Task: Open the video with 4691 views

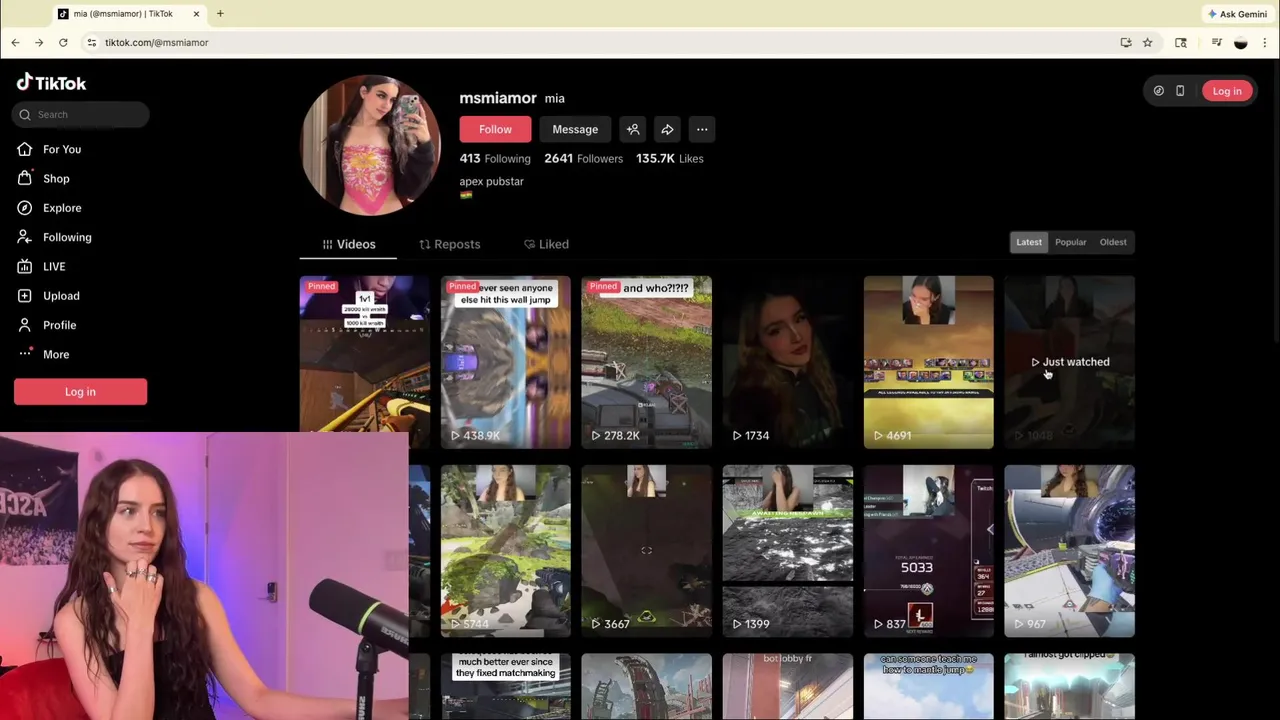Action: pyautogui.click(x=929, y=362)
